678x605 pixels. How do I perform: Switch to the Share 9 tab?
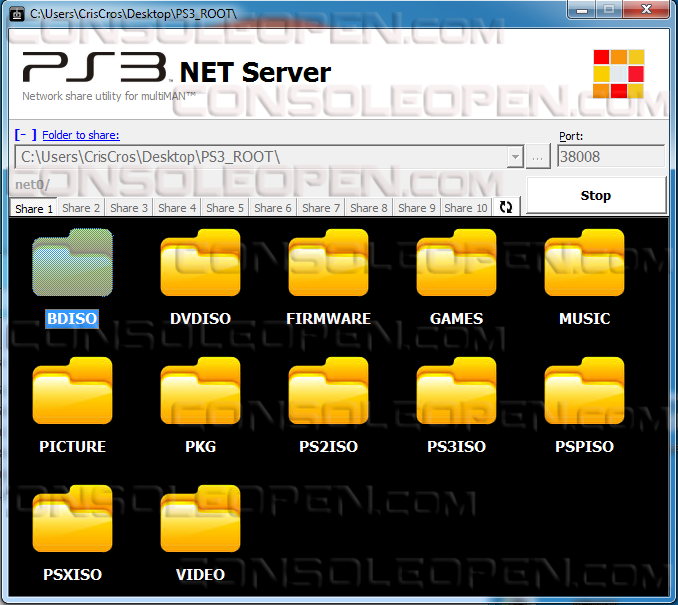pyautogui.click(x=417, y=208)
